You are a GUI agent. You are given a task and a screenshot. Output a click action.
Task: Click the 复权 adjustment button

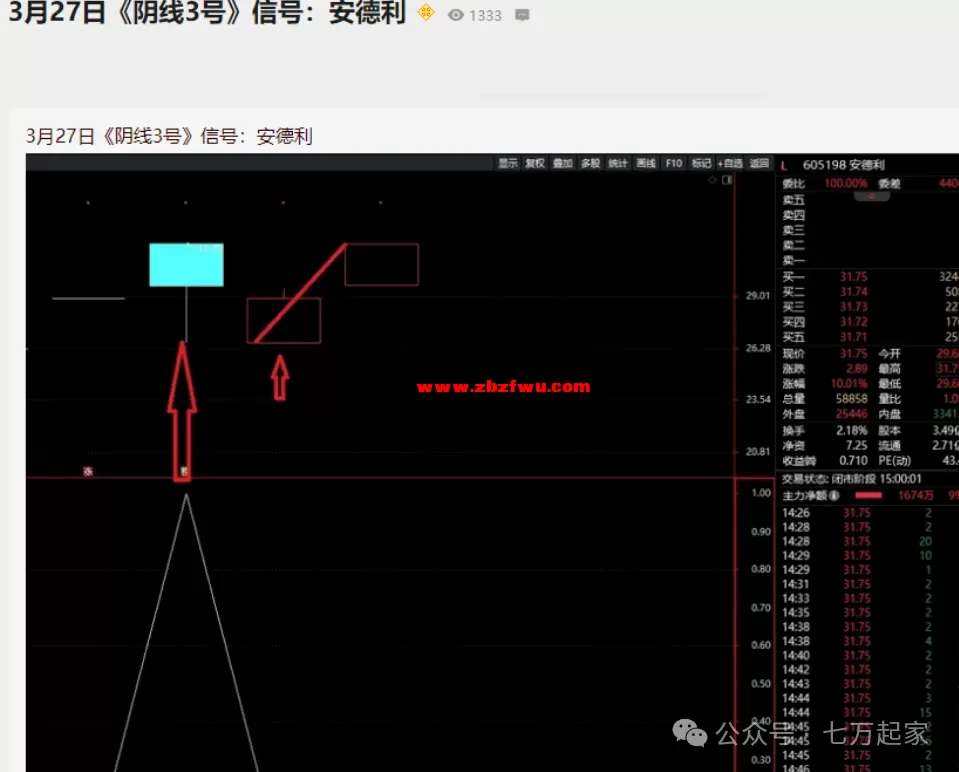pyautogui.click(x=535, y=163)
